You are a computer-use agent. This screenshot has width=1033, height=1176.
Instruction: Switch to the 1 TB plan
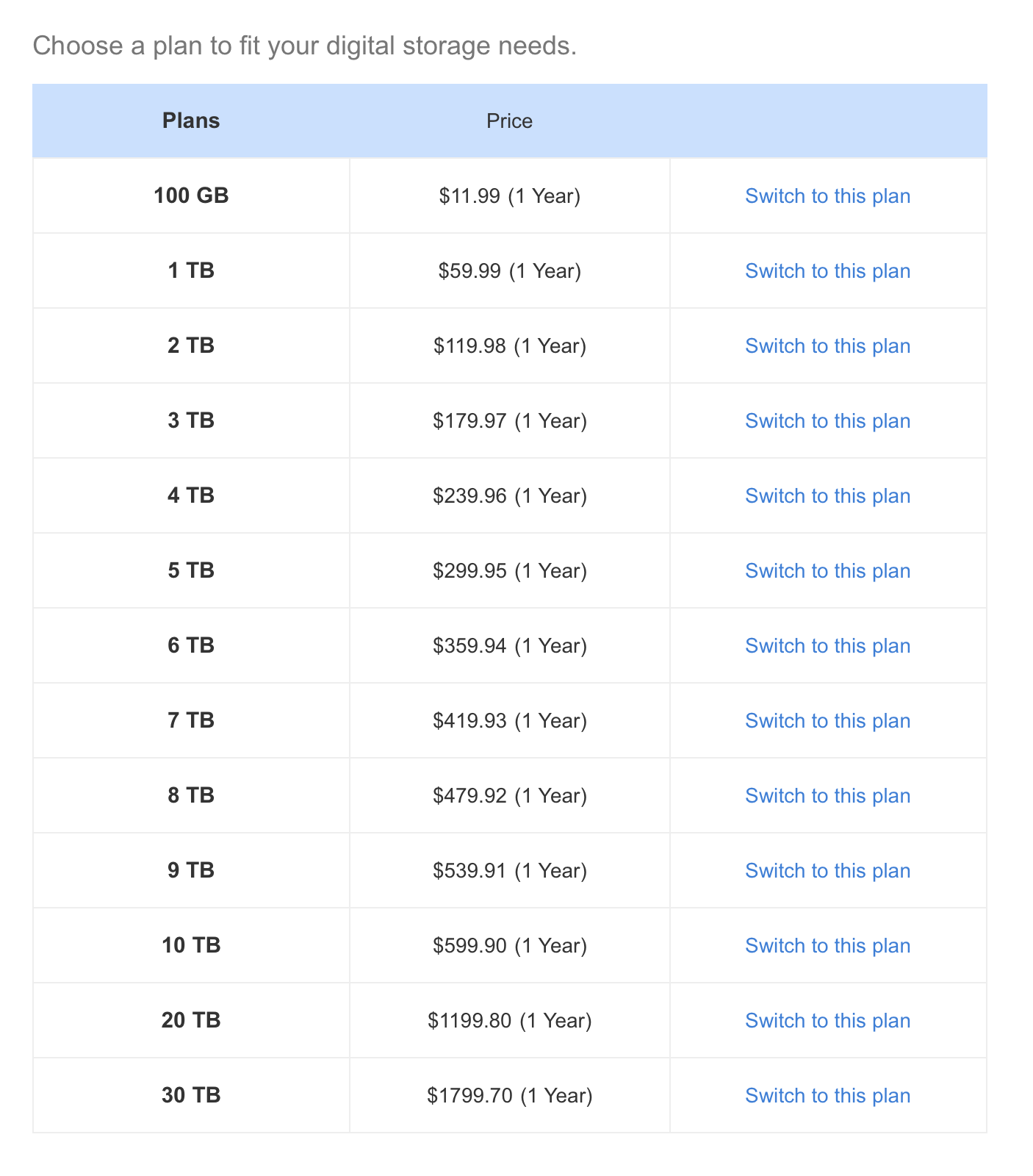pos(827,271)
